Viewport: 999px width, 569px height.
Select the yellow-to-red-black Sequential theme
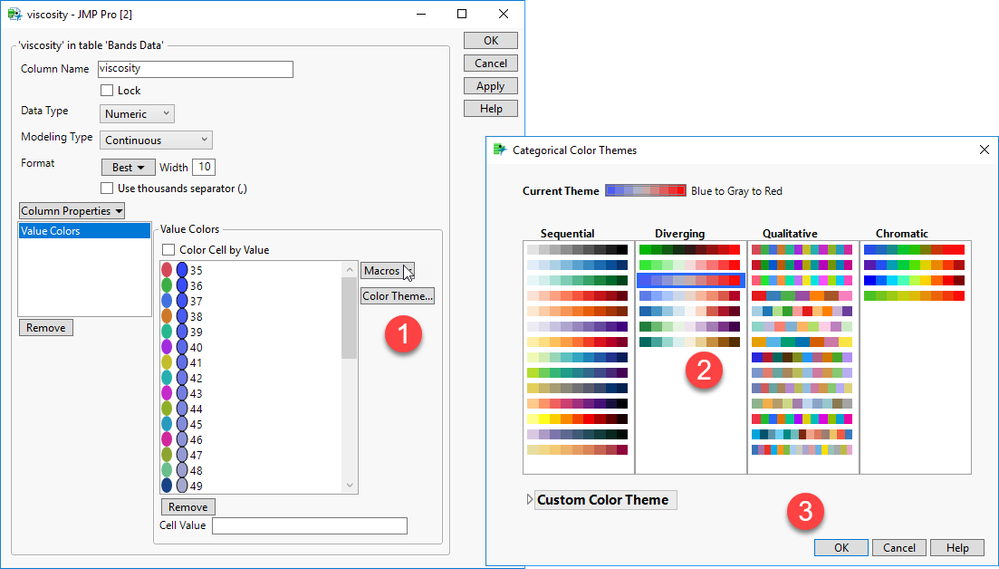577,419
